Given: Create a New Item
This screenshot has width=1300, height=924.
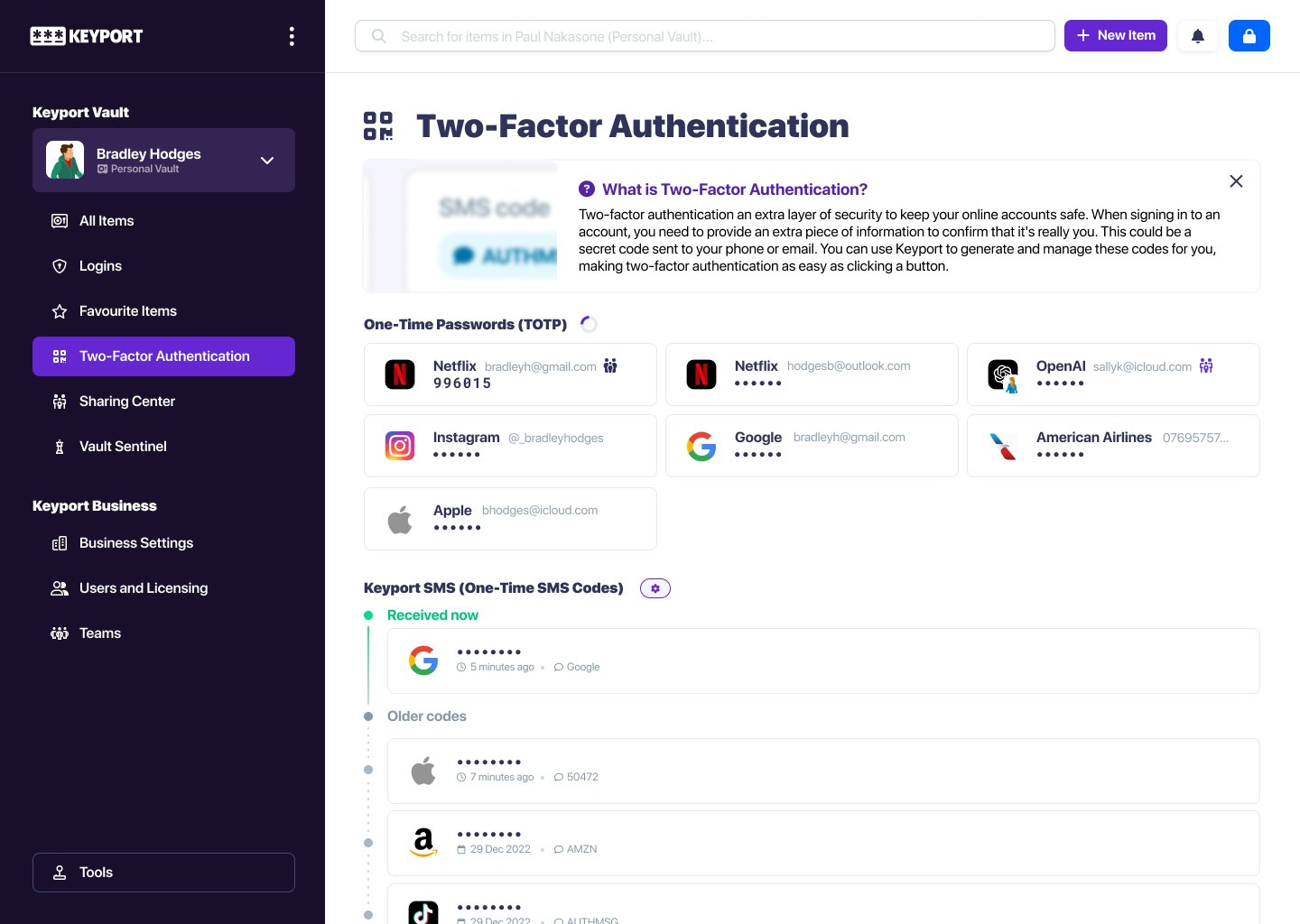Looking at the screenshot, I should (1116, 35).
